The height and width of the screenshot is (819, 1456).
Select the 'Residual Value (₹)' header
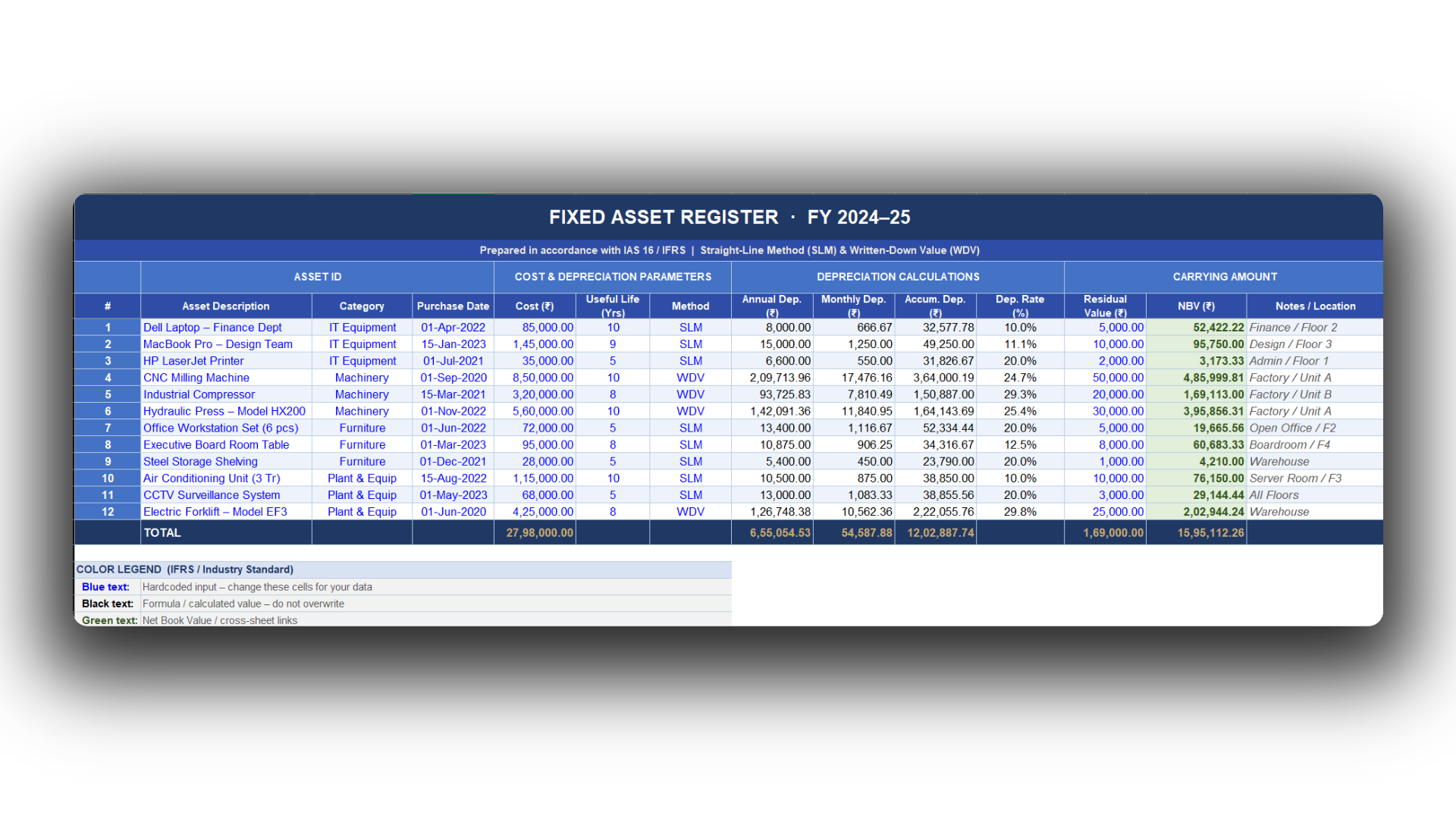coord(1105,306)
